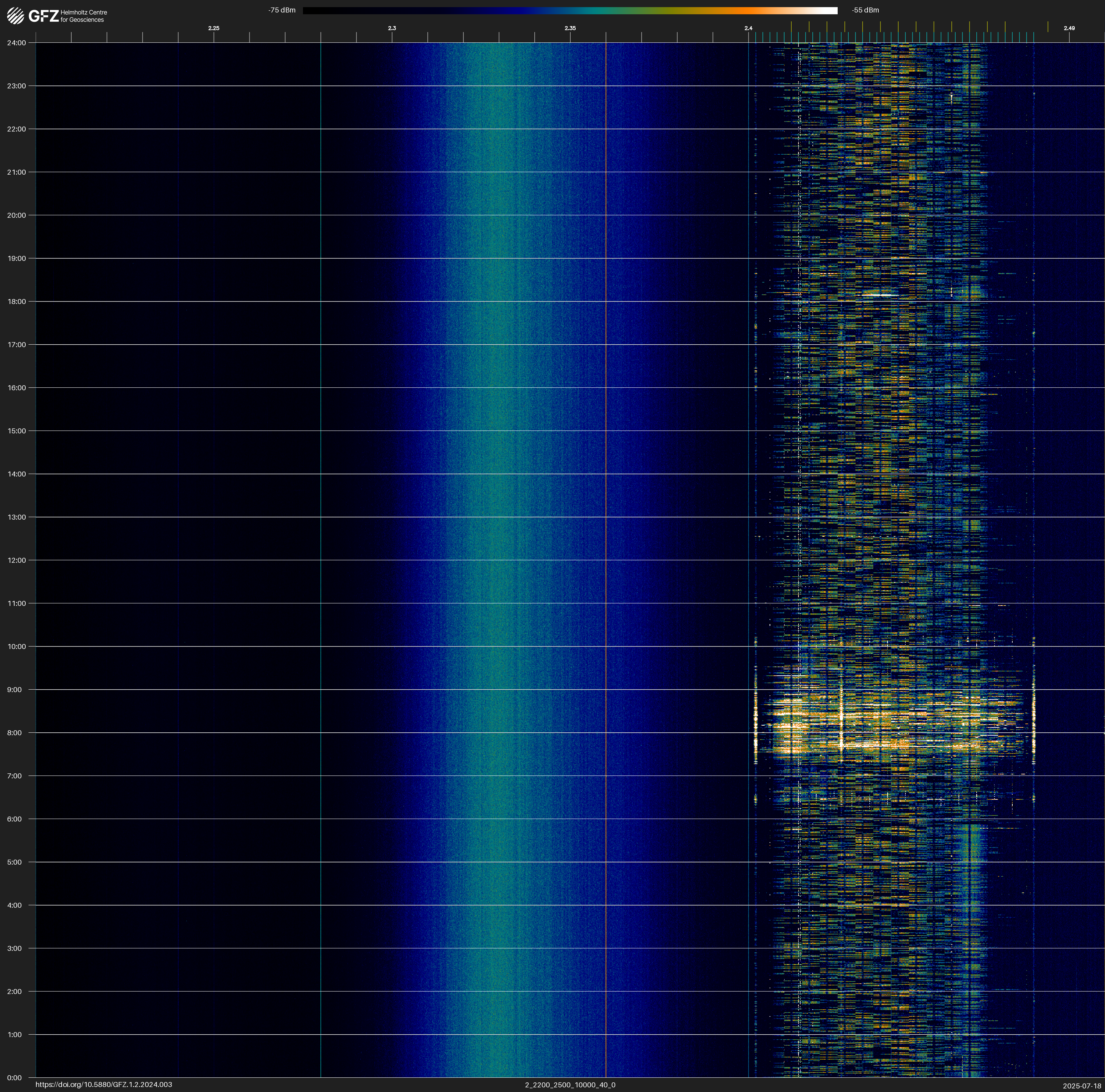Click the 18:00 time axis label

point(17,301)
